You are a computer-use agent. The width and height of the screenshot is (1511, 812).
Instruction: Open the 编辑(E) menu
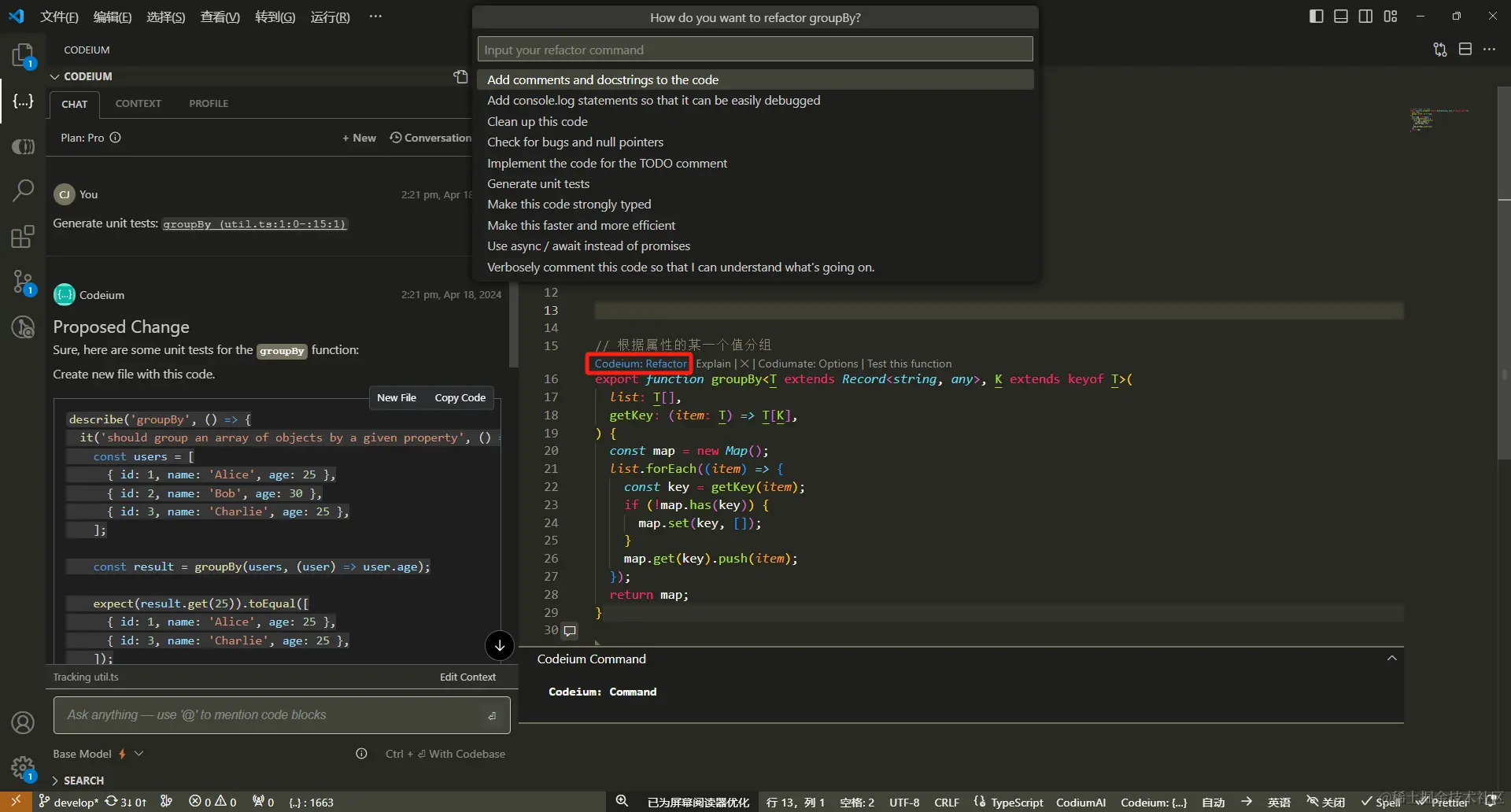(x=113, y=17)
